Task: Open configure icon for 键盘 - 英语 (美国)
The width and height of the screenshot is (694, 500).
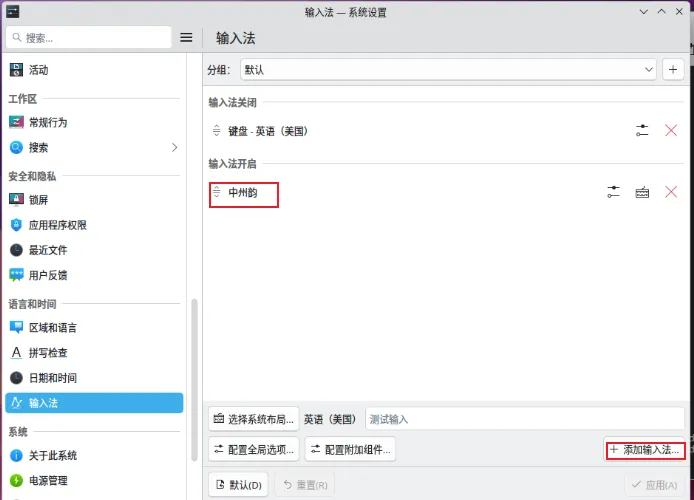Action: click(x=642, y=131)
